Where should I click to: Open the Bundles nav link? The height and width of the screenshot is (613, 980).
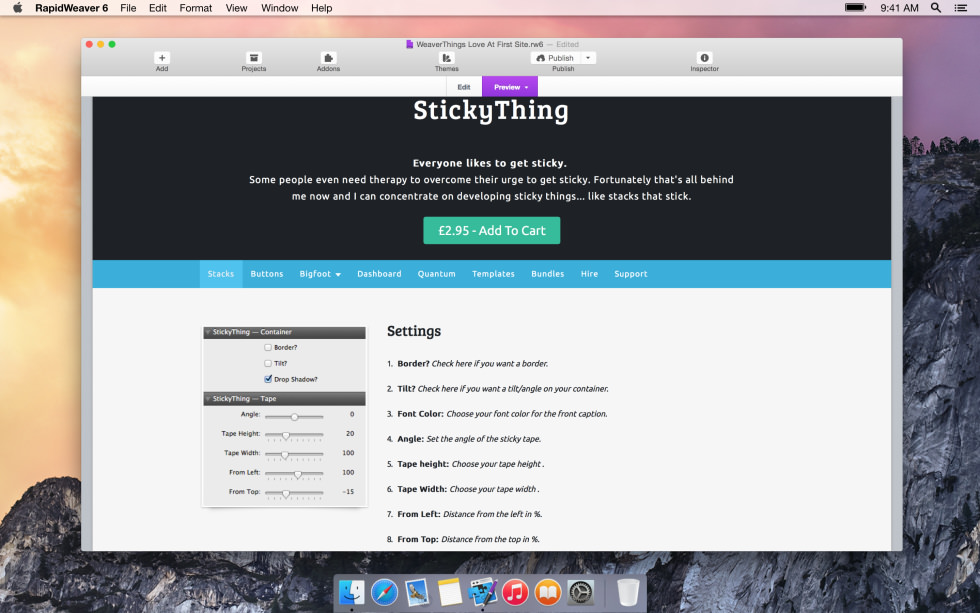tap(548, 274)
